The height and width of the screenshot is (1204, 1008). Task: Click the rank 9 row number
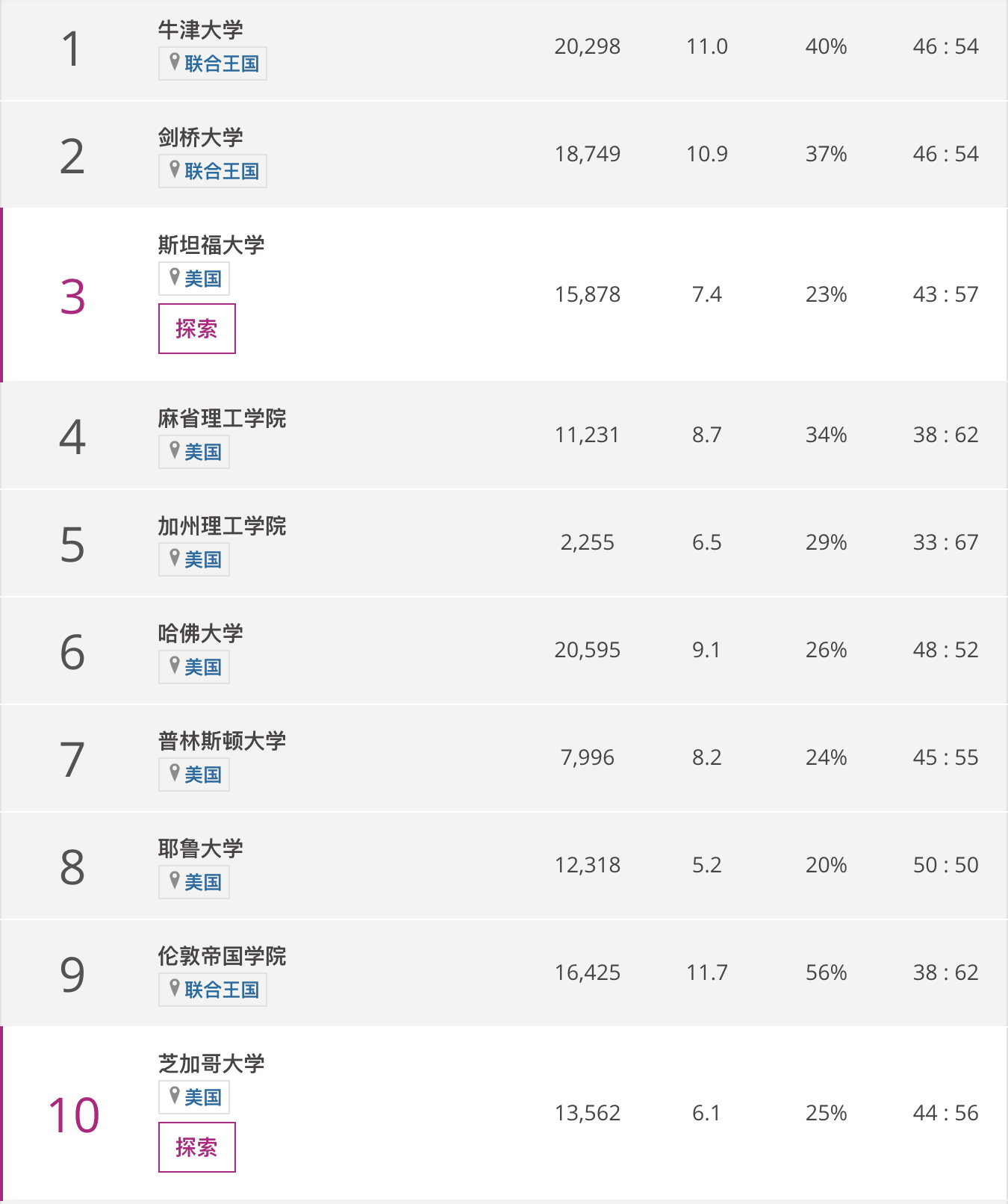(x=72, y=974)
